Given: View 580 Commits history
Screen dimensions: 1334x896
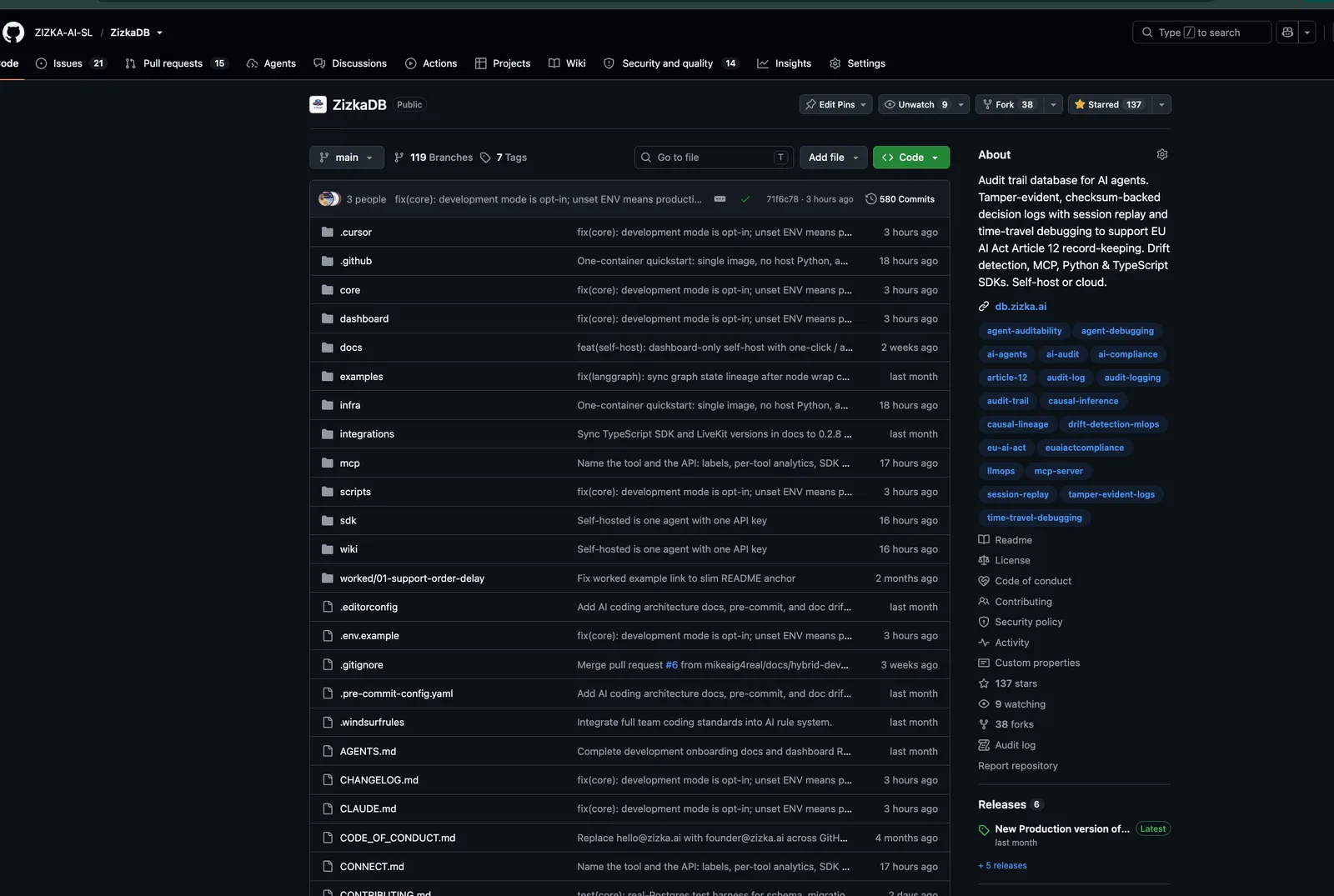Looking at the screenshot, I should [900, 199].
